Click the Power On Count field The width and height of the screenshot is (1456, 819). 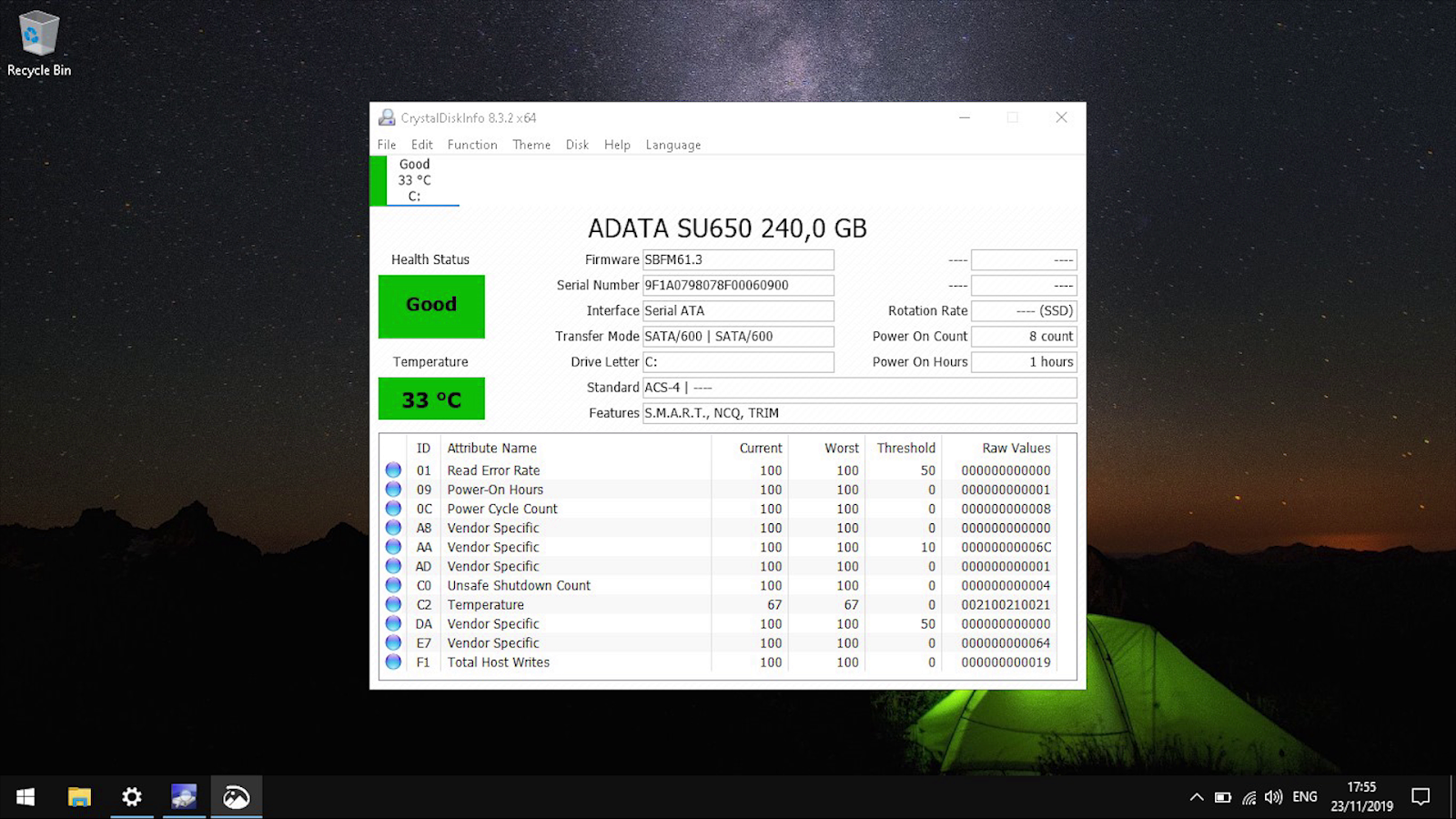(x=1024, y=336)
